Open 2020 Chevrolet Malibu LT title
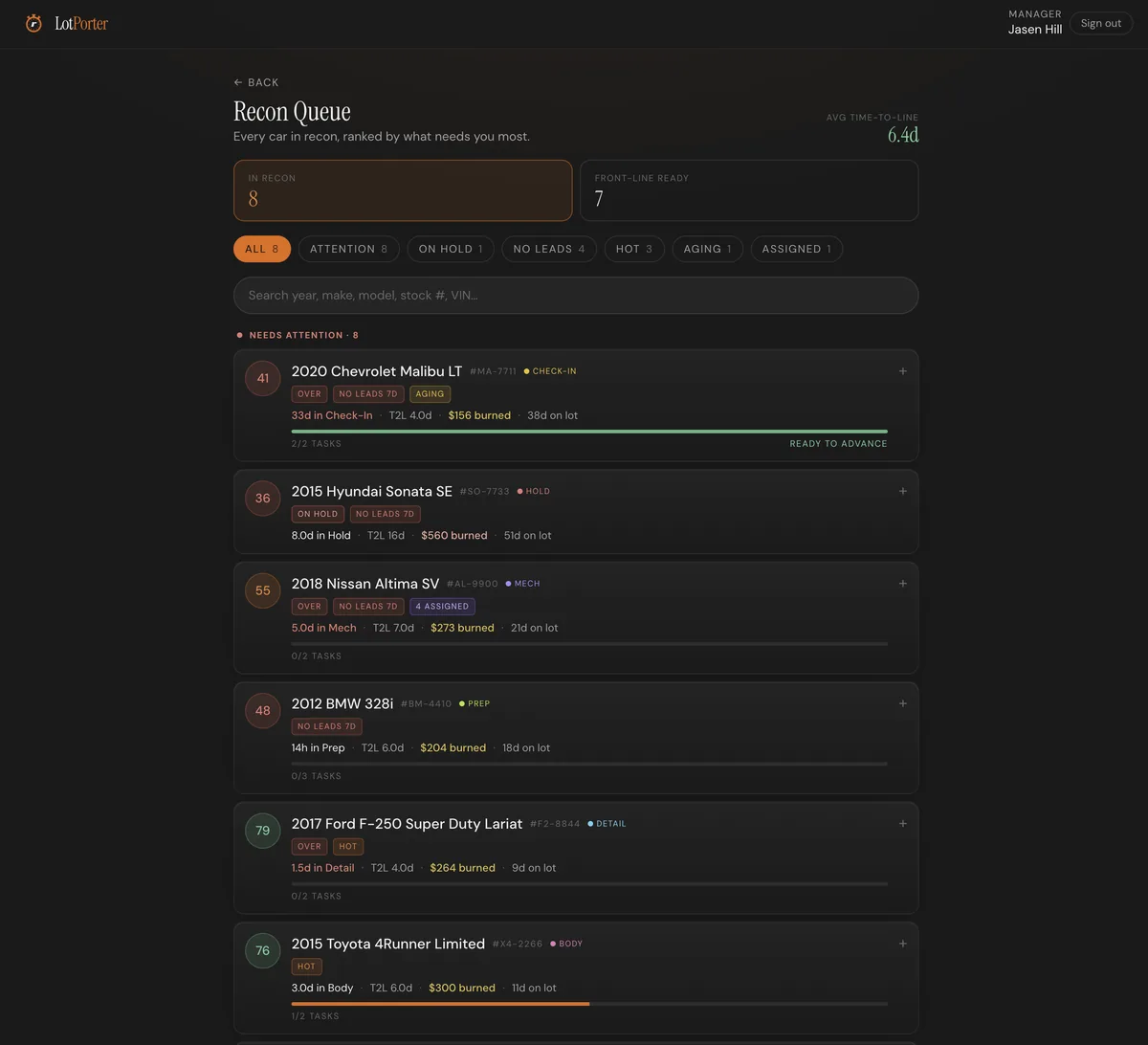Viewport: 1148px width, 1045px height. tap(377, 371)
